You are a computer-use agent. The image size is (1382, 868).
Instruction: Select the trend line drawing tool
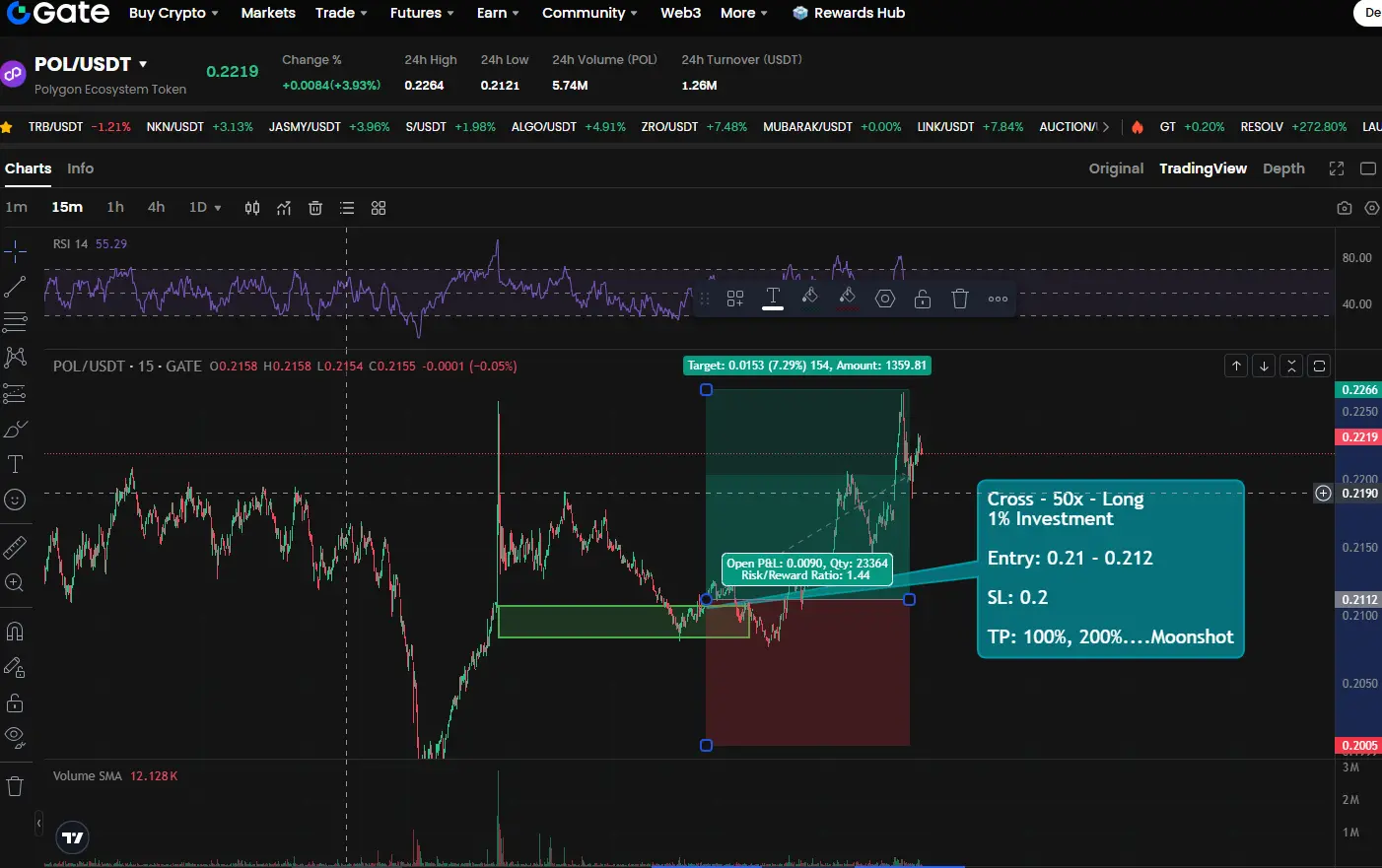tap(15, 287)
